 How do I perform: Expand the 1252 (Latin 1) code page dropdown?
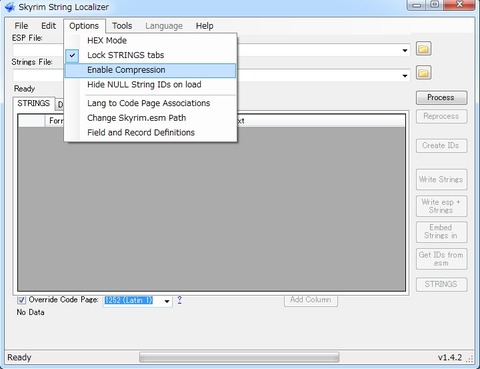(167, 301)
